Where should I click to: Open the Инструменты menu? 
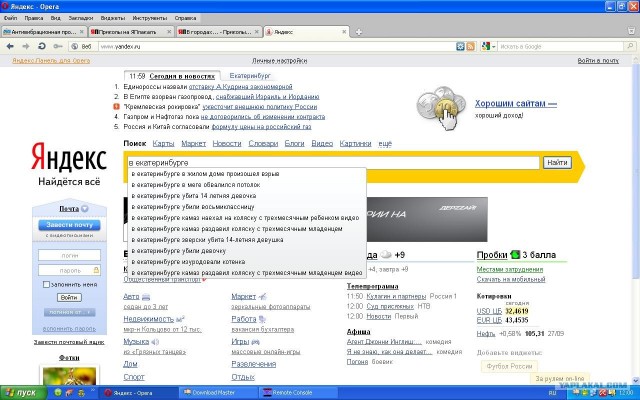click(x=150, y=18)
